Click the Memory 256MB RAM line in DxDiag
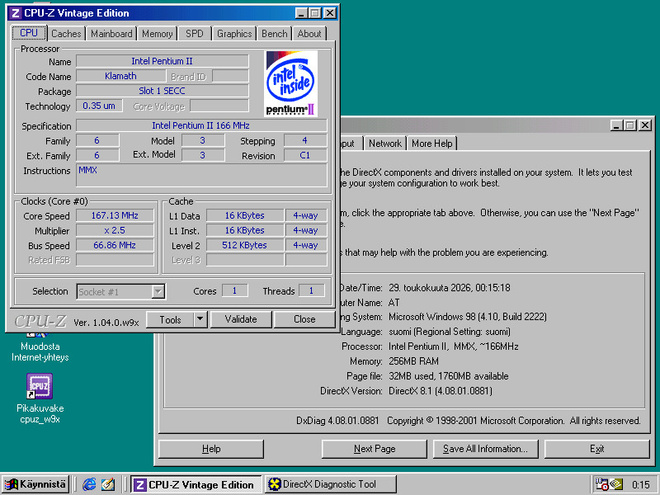This screenshot has height=495, width=660. point(394,361)
